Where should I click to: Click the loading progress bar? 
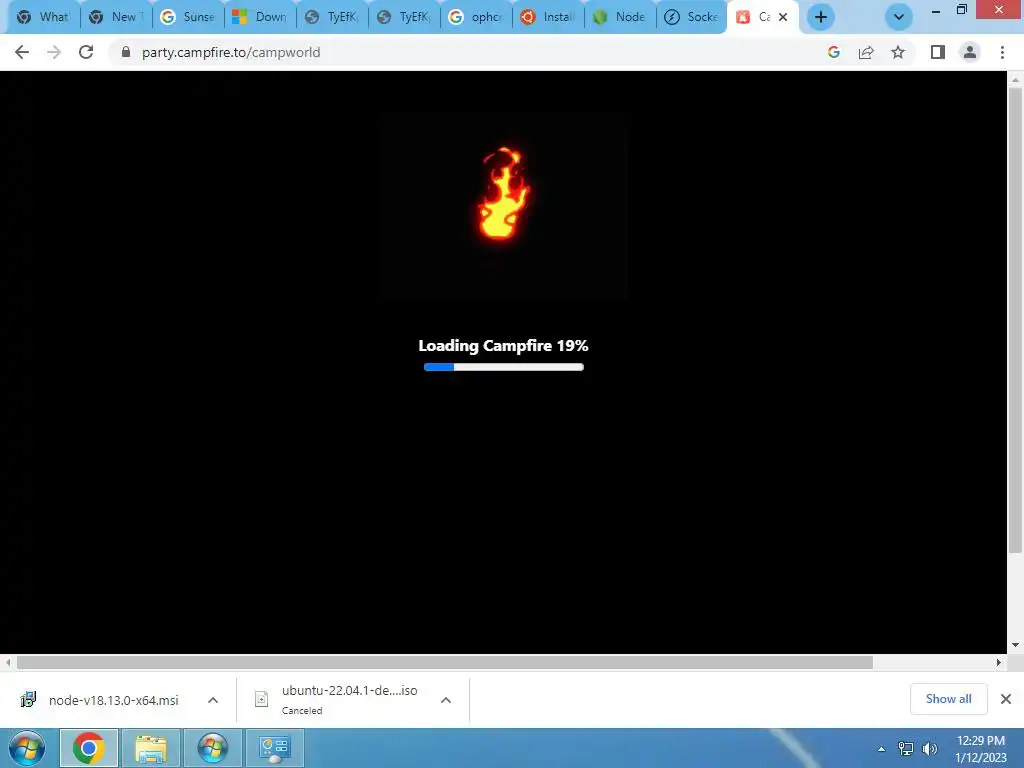coord(504,367)
